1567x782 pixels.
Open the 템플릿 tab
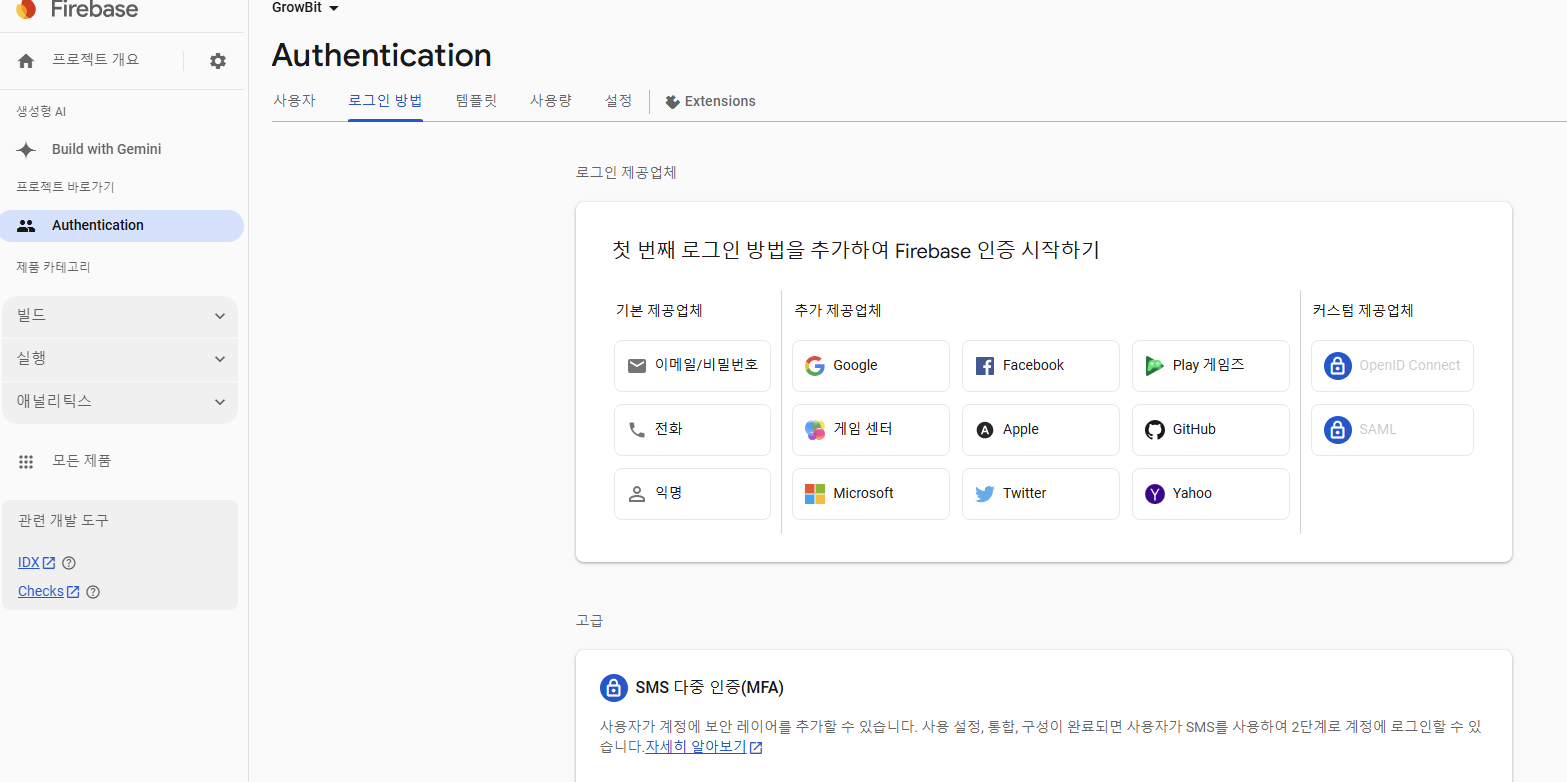coord(476,102)
